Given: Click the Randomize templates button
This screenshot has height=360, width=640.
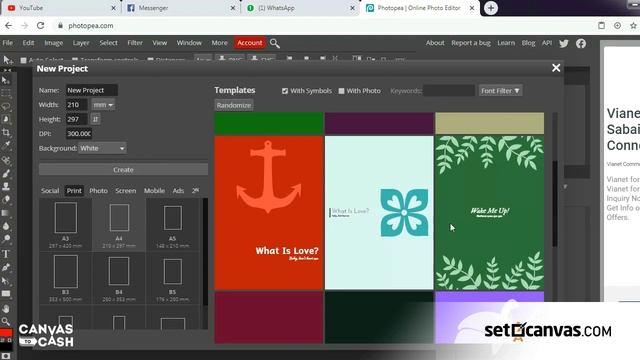Looking at the screenshot, I should [233, 105].
